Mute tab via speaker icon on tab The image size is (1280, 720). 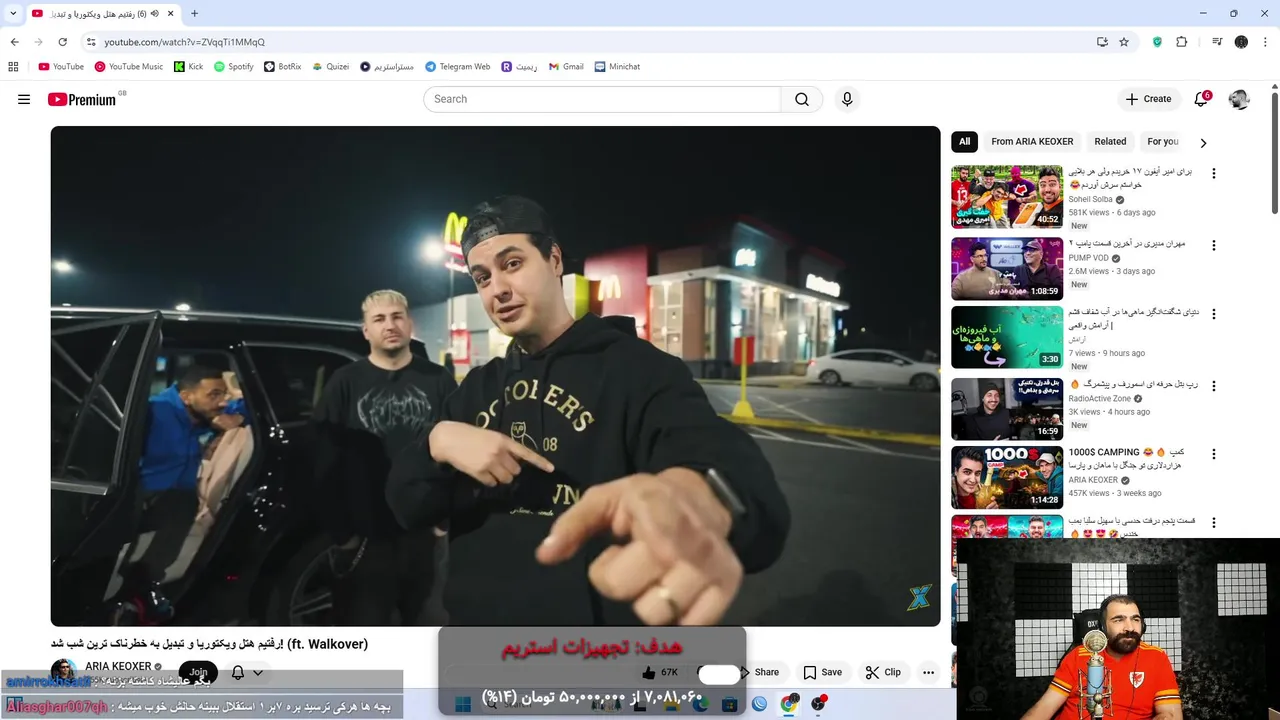click(x=155, y=14)
